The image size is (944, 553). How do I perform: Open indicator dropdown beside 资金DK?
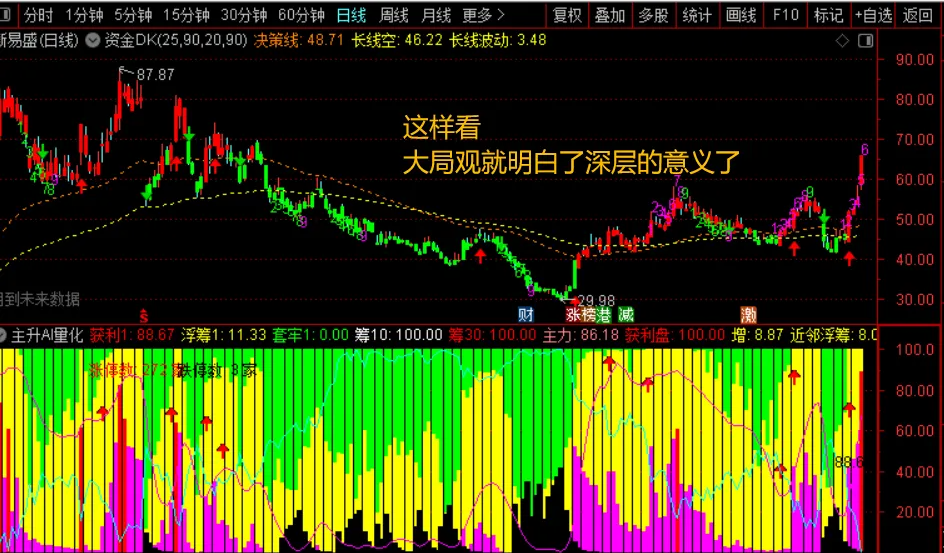(92, 41)
